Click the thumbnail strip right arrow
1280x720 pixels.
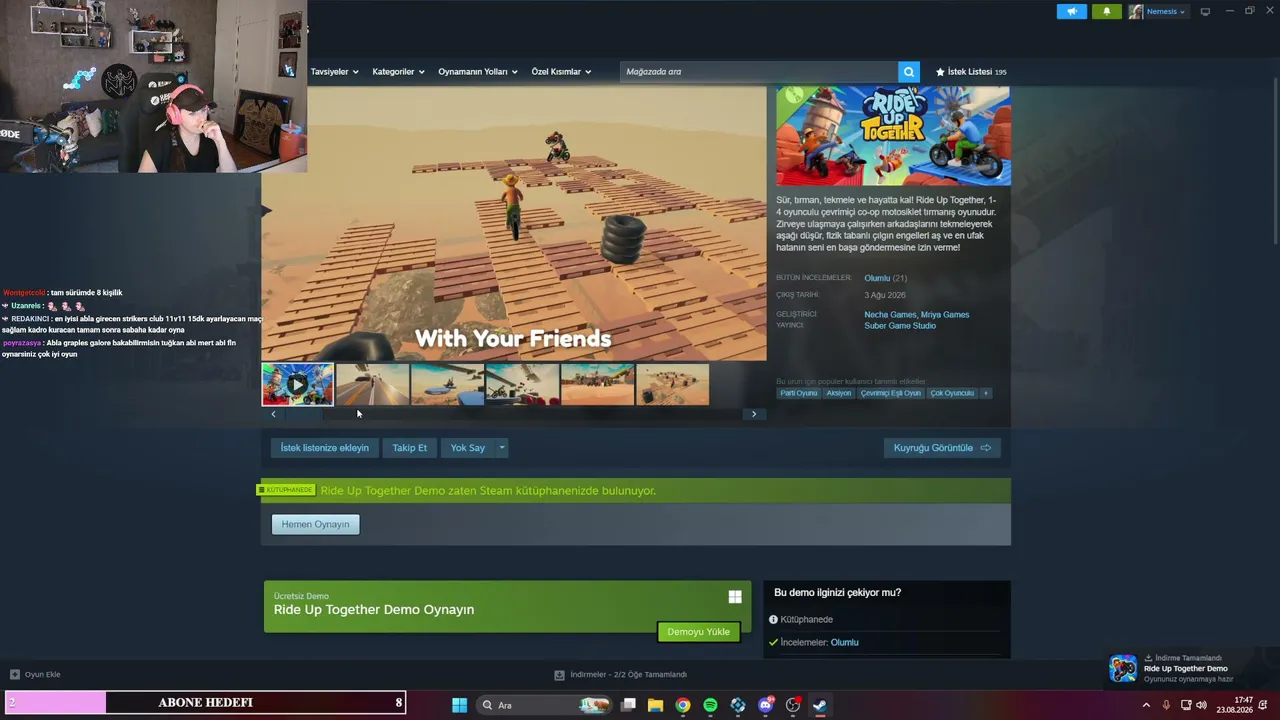tap(754, 414)
